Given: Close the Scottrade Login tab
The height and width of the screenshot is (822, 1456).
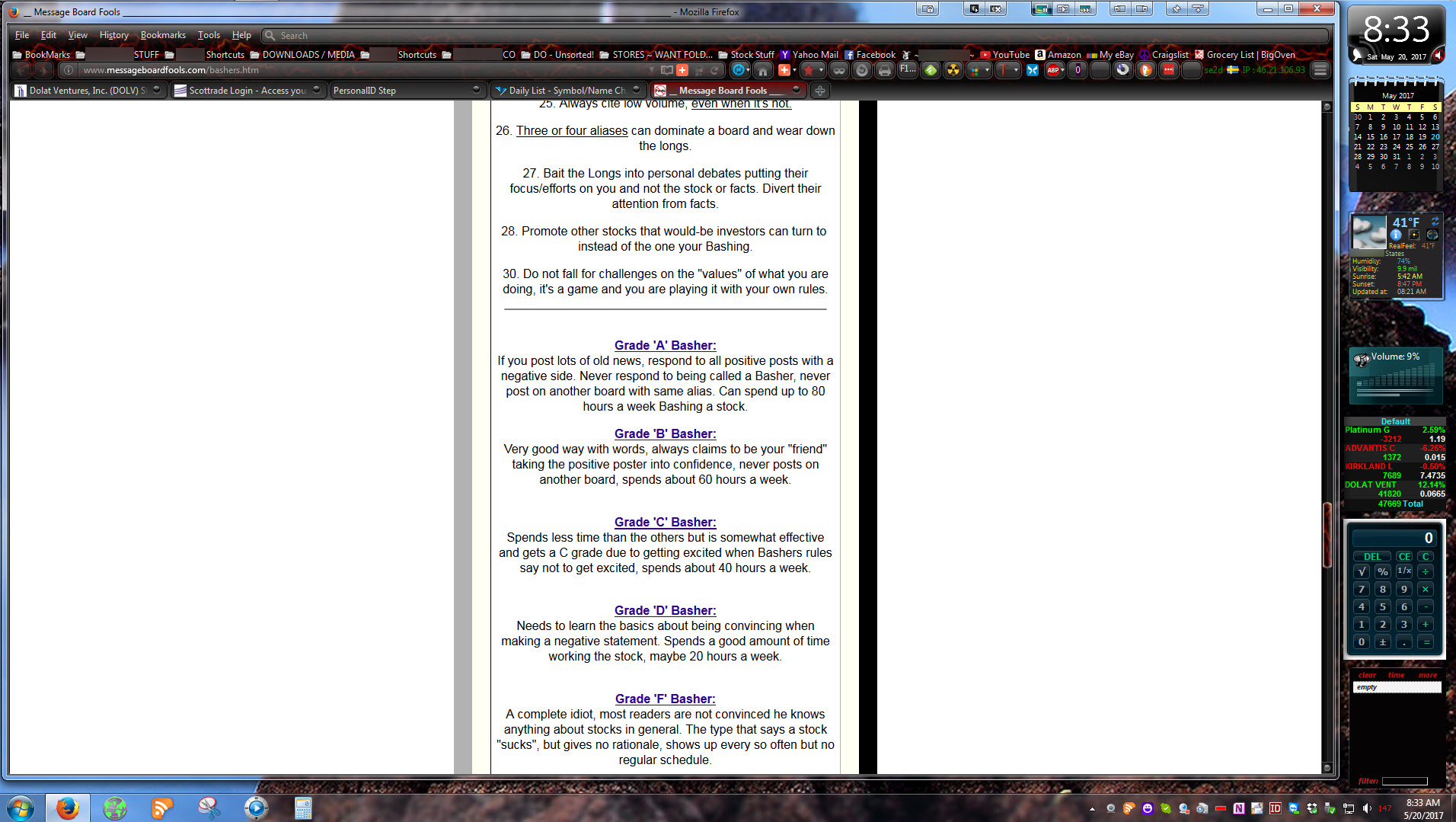Looking at the screenshot, I should click(317, 90).
